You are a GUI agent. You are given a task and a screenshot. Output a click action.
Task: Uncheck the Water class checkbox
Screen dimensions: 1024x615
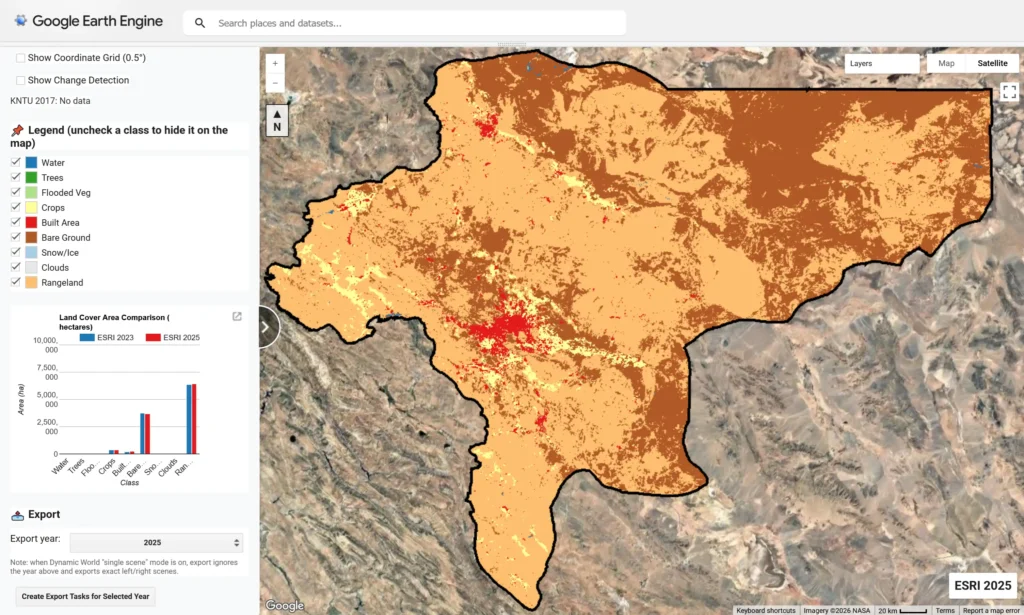(16, 162)
